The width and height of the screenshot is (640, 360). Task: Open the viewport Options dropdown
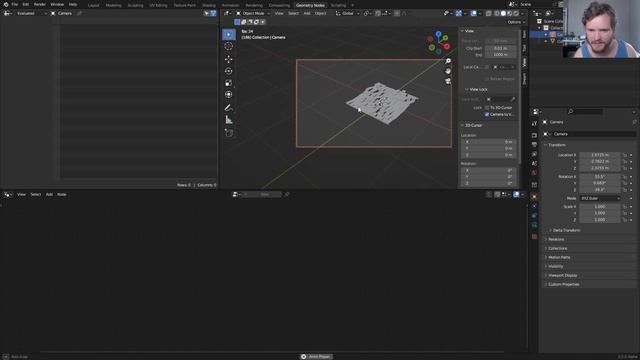(516, 22)
